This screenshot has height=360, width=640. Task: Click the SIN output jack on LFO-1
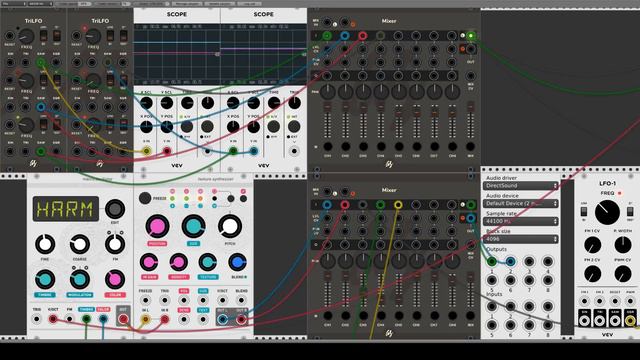click(584, 321)
